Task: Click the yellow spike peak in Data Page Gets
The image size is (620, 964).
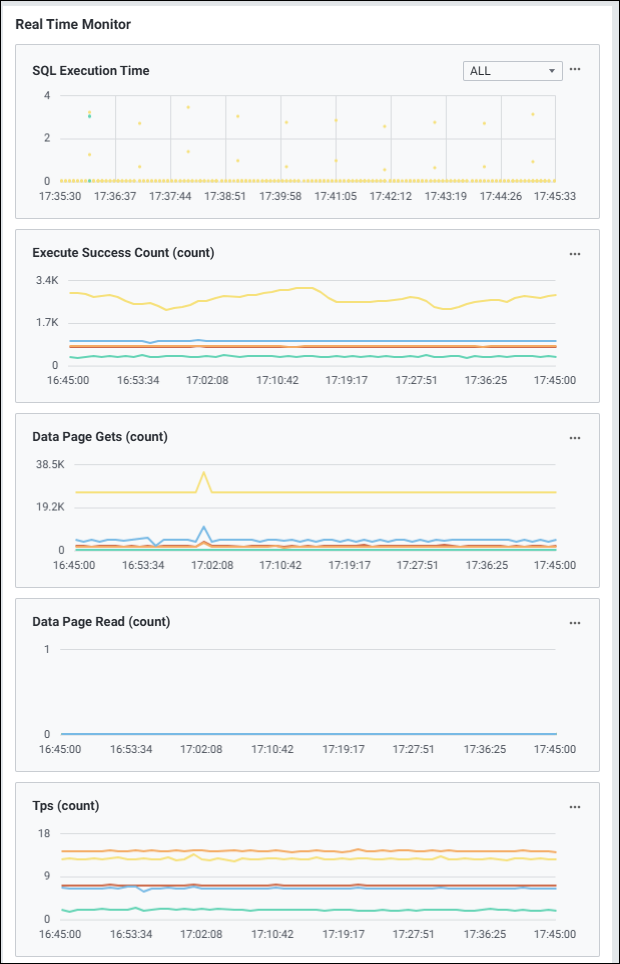Action: click(x=204, y=473)
